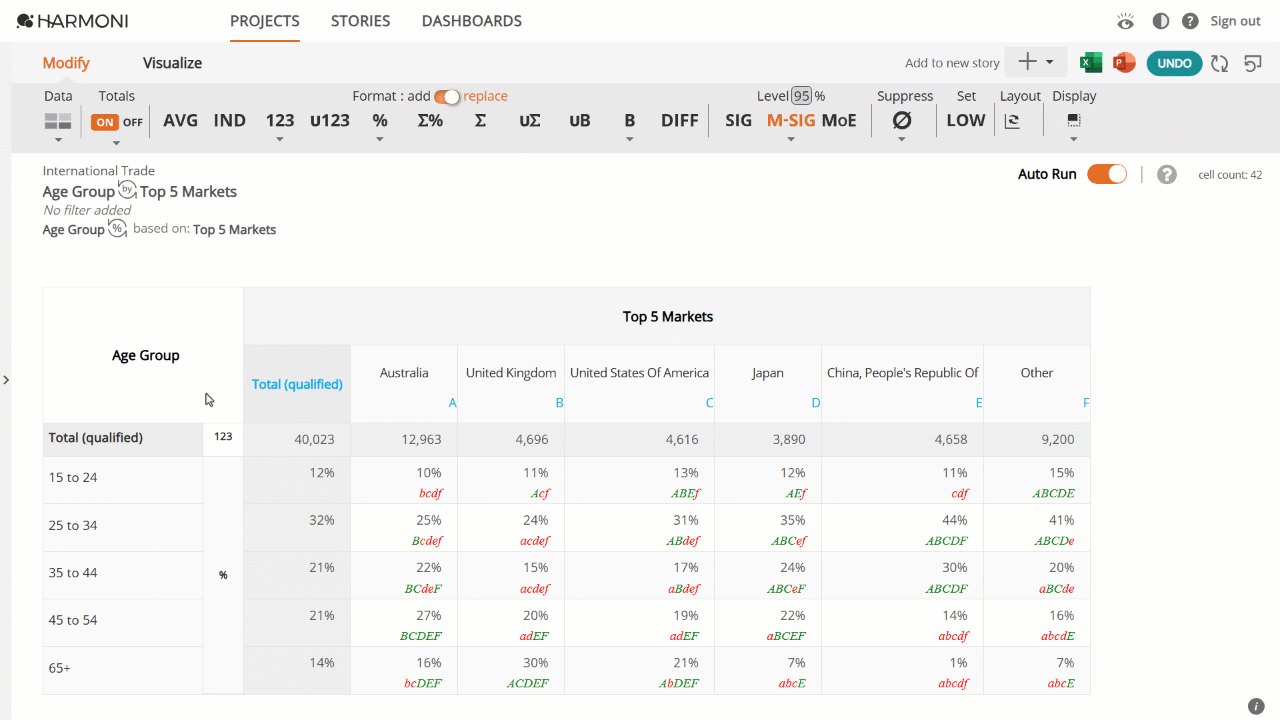1280x720 pixels.
Task: Edit the significance Level 95 field
Action: pos(802,96)
